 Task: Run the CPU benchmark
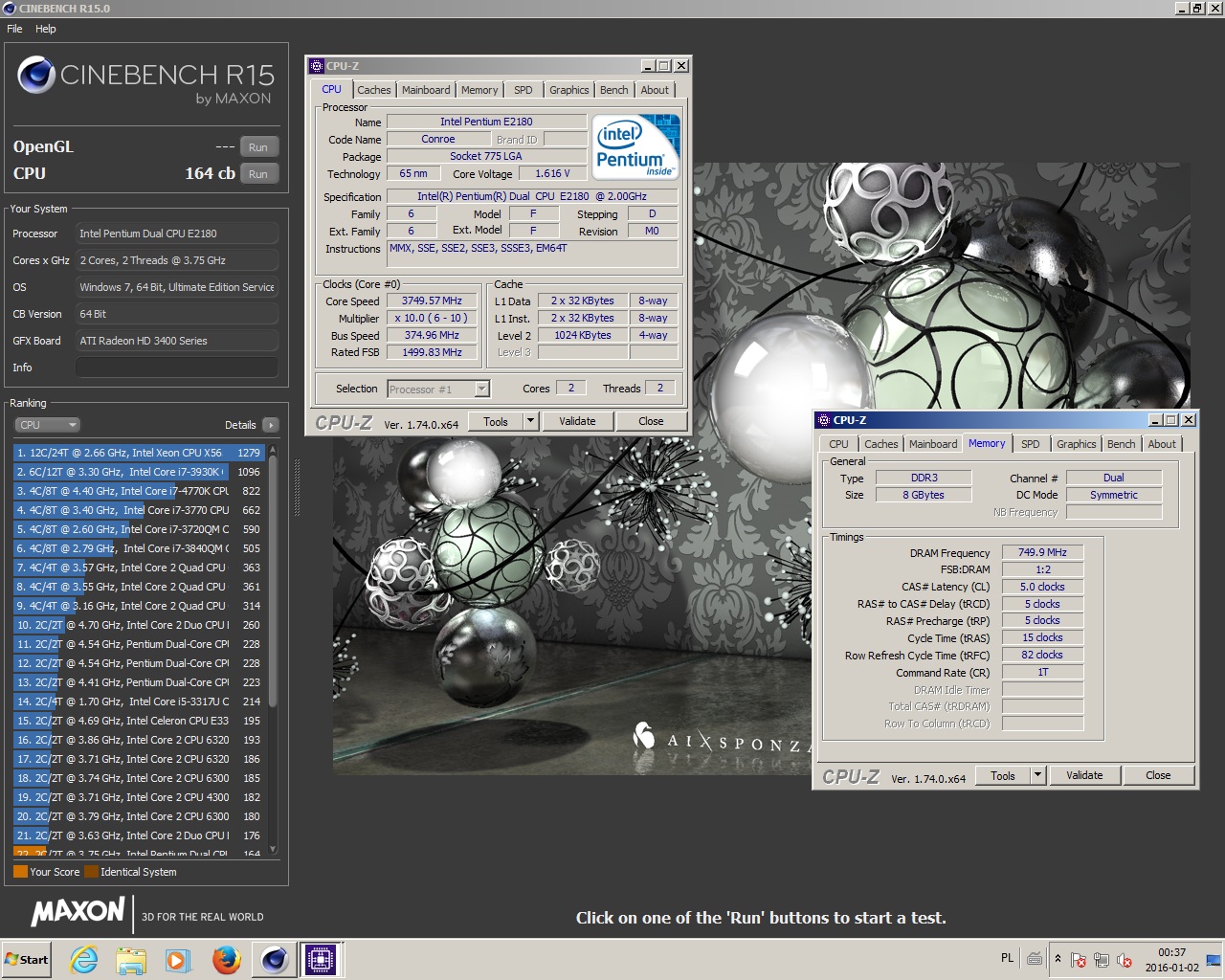point(258,174)
